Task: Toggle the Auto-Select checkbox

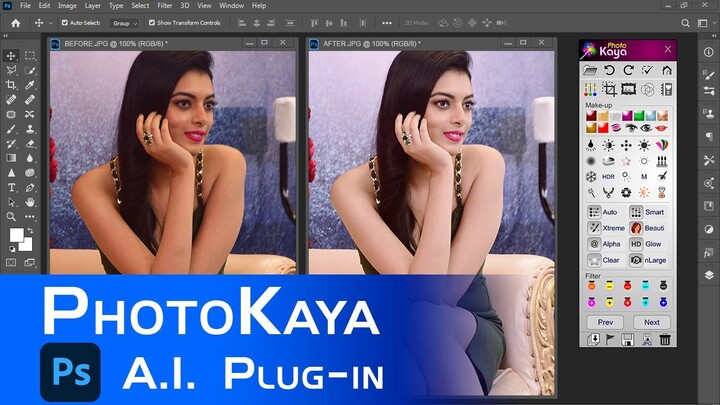Action: click(x=65, y=22)
